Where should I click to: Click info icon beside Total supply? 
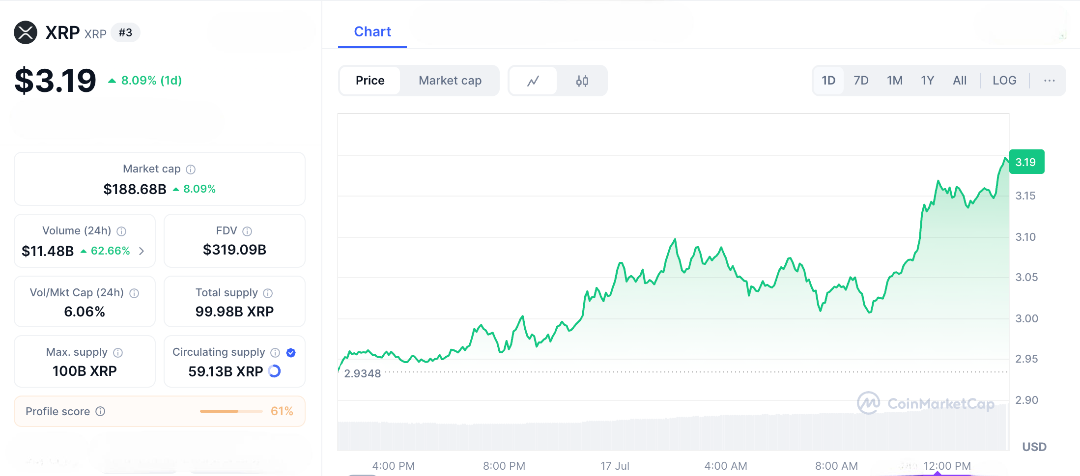[x=268, y=293]
